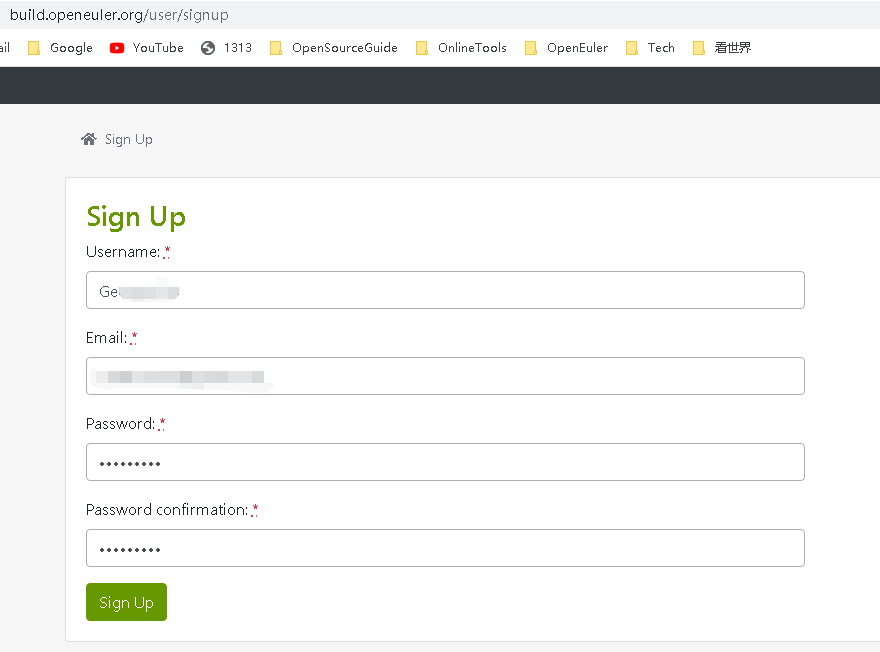Expand the OpenEuler bookmark folder

coord(566,48)
